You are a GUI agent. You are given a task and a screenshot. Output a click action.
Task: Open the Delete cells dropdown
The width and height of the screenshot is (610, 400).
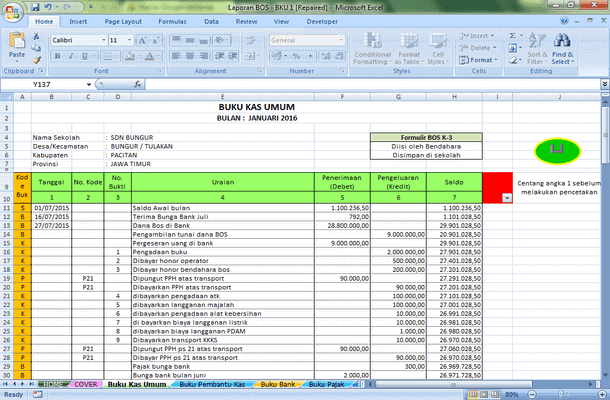tap(477, 48)
